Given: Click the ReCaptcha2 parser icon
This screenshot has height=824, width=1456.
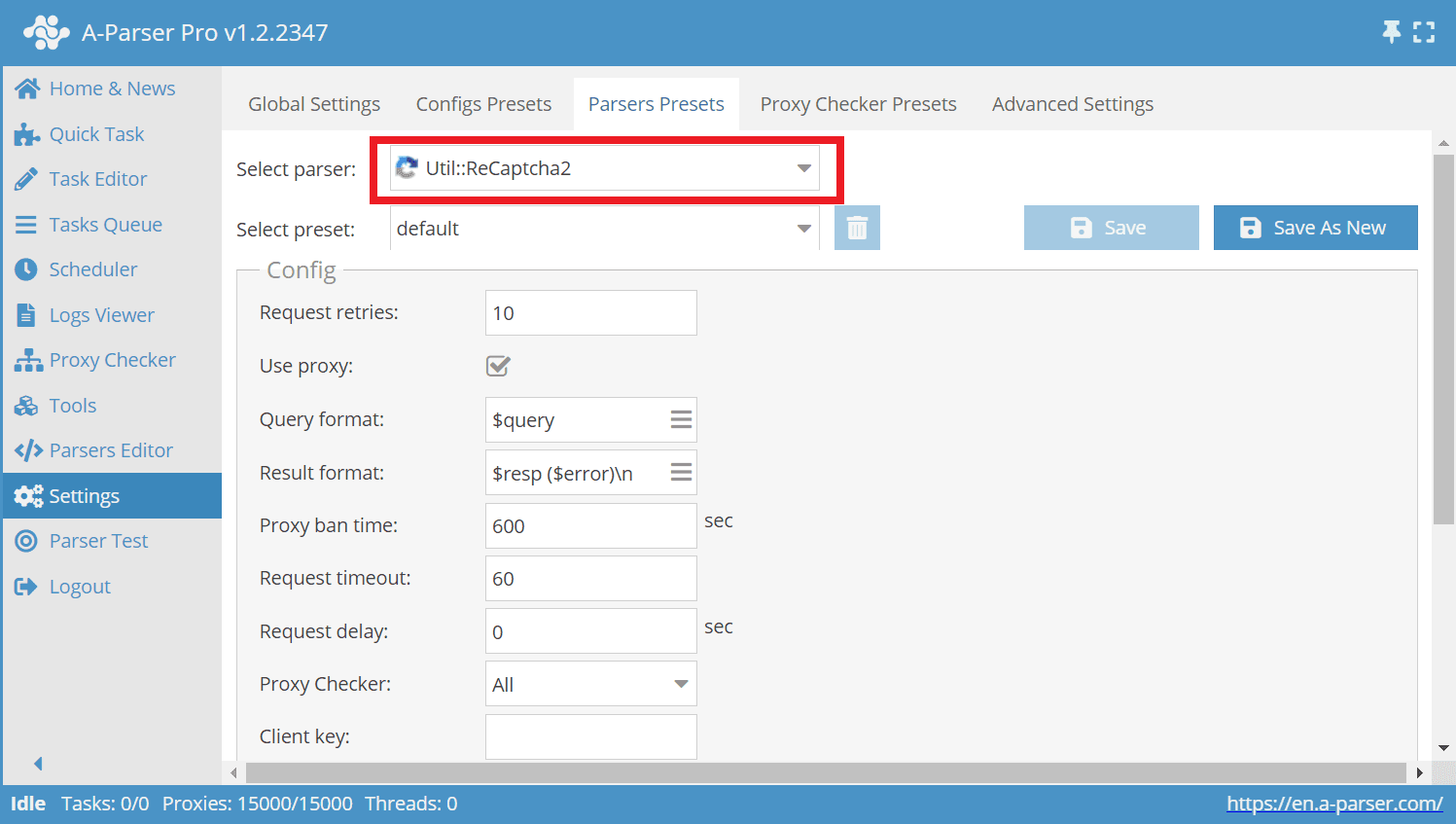Looking at the screenshot, I should [407, 168].
